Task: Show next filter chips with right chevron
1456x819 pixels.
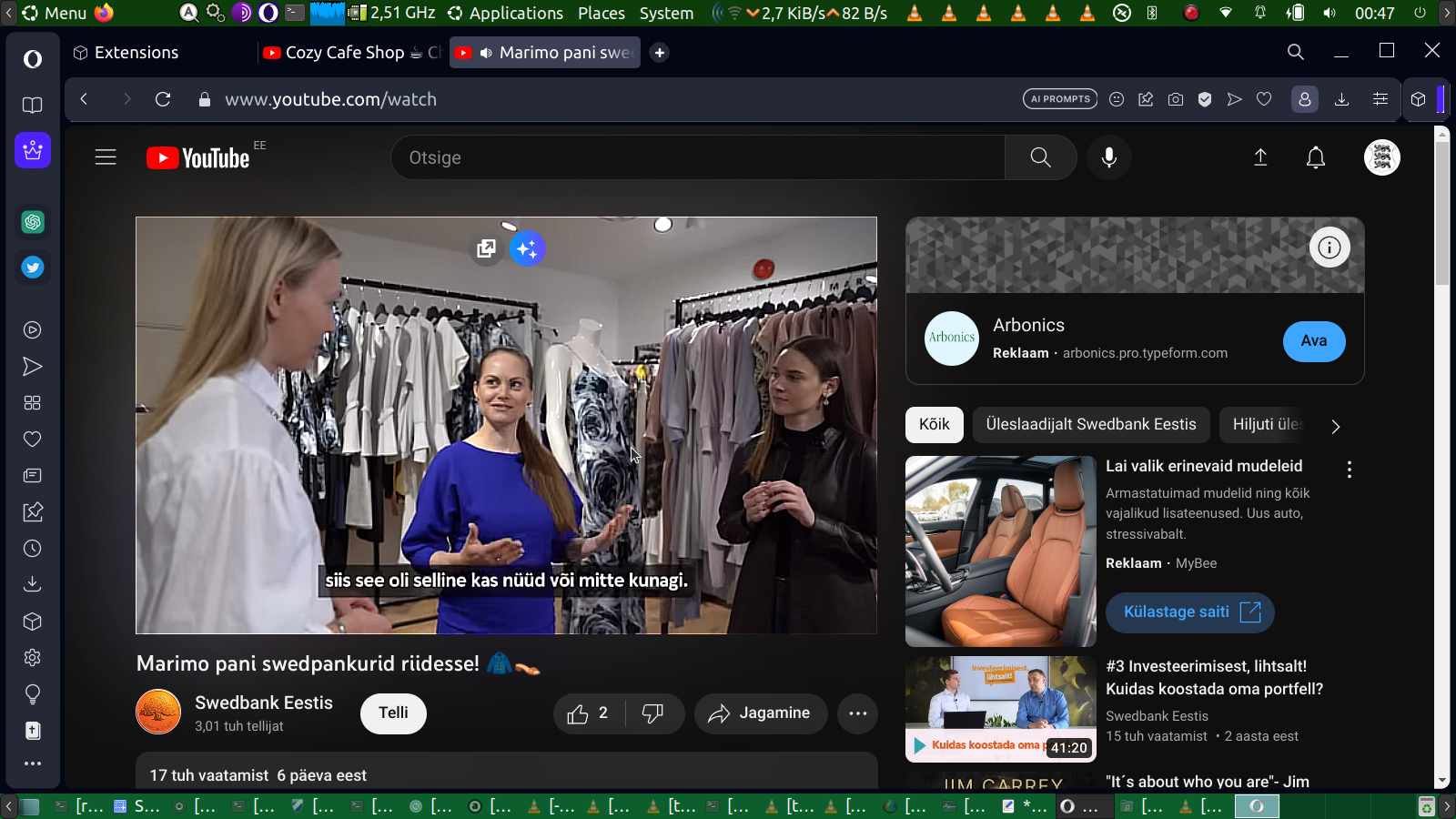Action: click(1336, 427)
